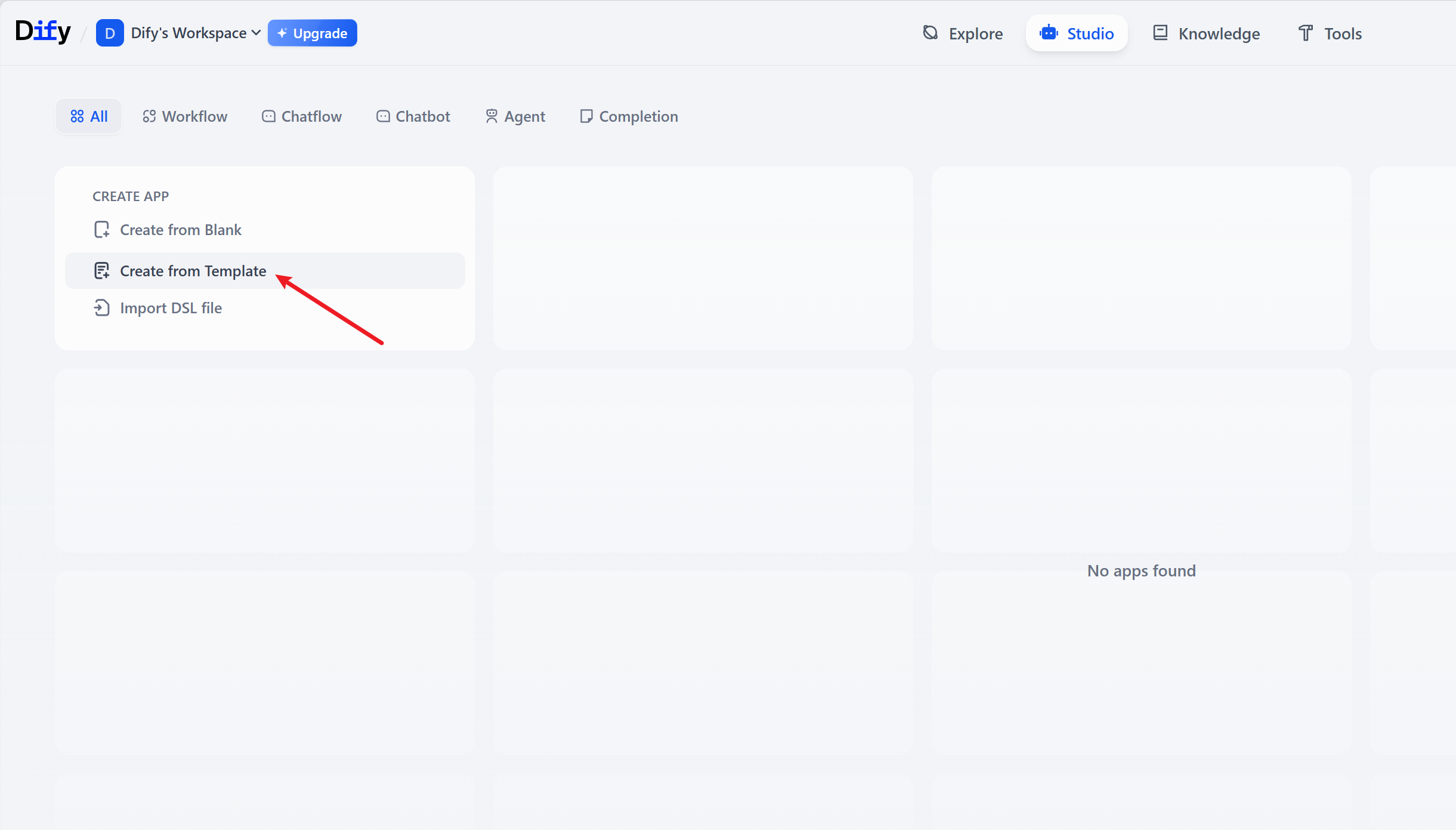Open the Dify's Workspace dropdown
Image resolution: width=1456 pixels, height=830 pixels.
tap(188, 33)
